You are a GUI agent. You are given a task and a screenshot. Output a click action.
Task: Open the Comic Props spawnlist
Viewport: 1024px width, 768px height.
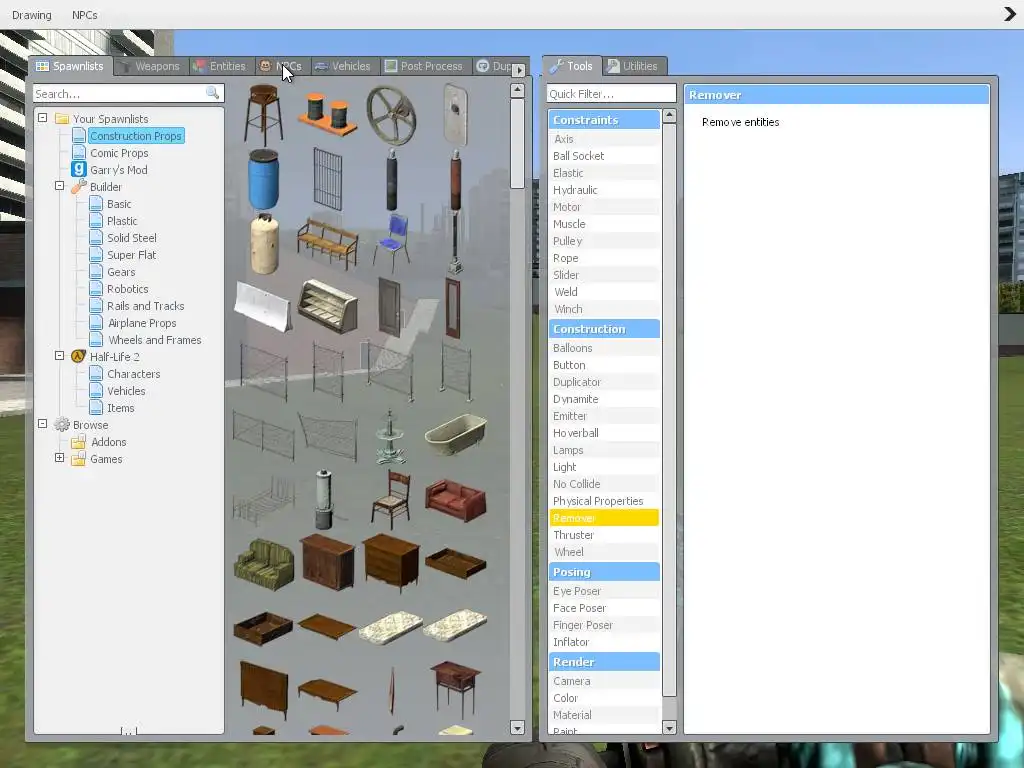pos(119,152)
